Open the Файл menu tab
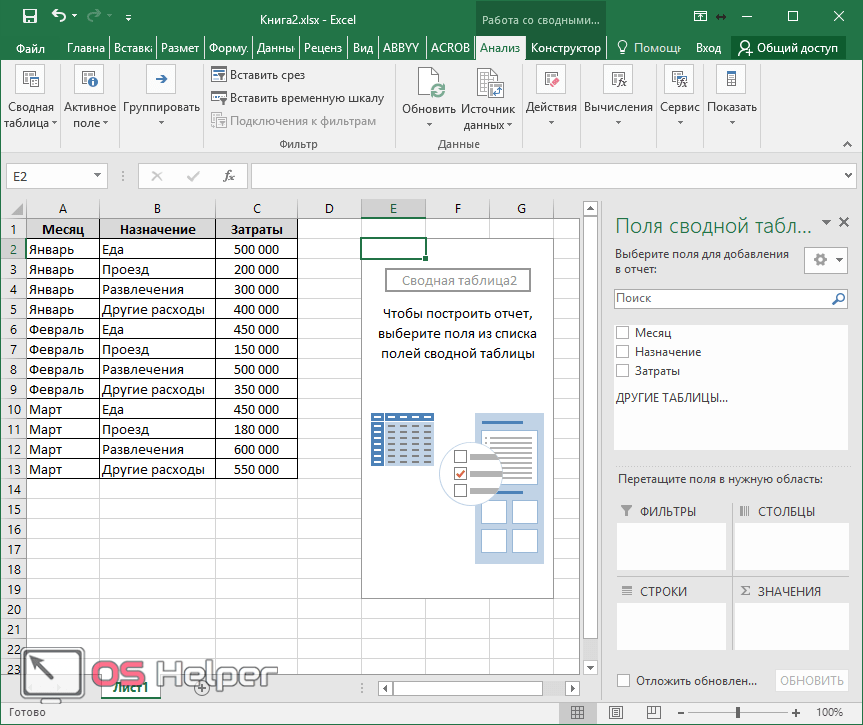 click(30, 48)
